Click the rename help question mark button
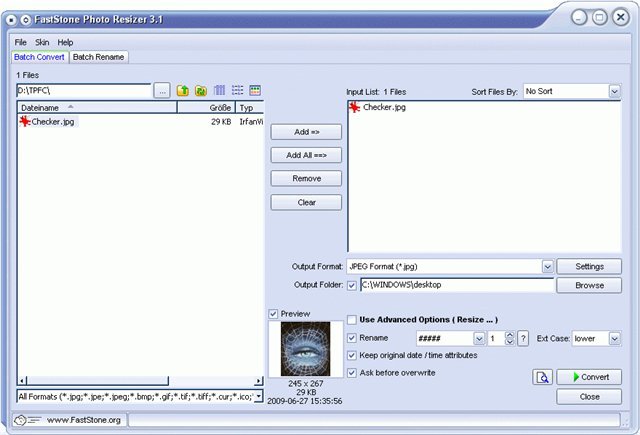This screenshot has height=435, width=640. [x=523, y=339]
